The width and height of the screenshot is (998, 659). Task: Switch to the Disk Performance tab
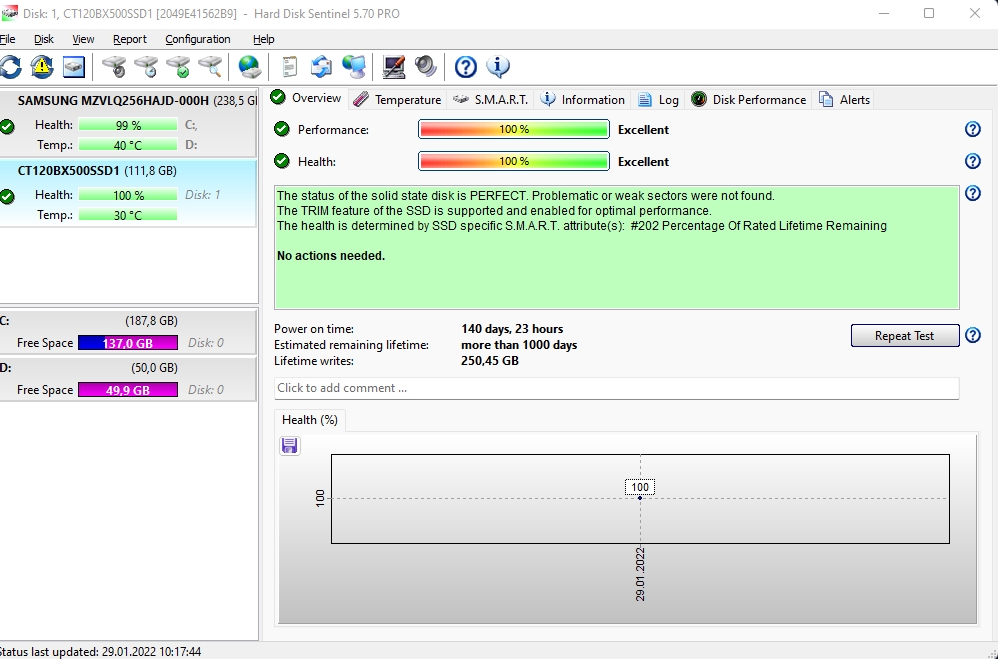coord(749,100)
